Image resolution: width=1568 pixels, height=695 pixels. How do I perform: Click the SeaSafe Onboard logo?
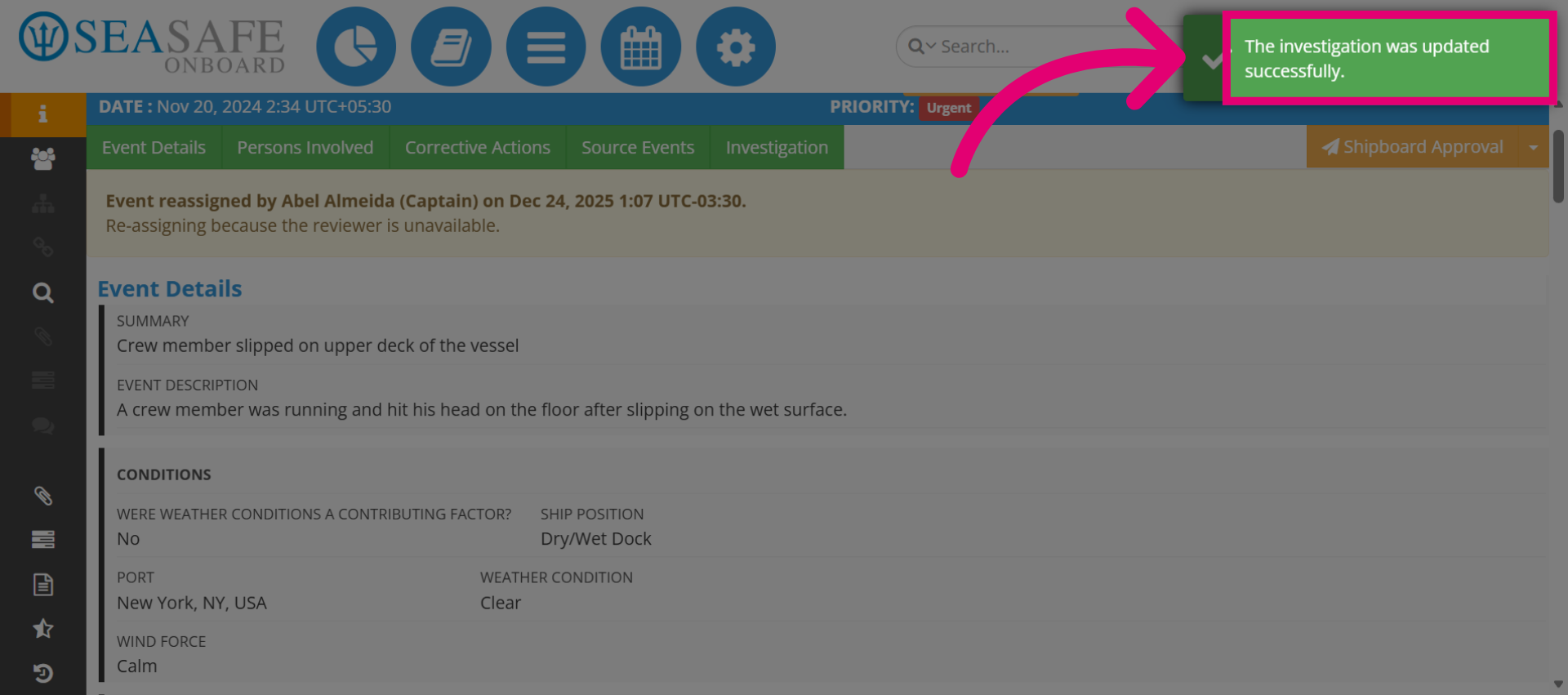point(152,42)
